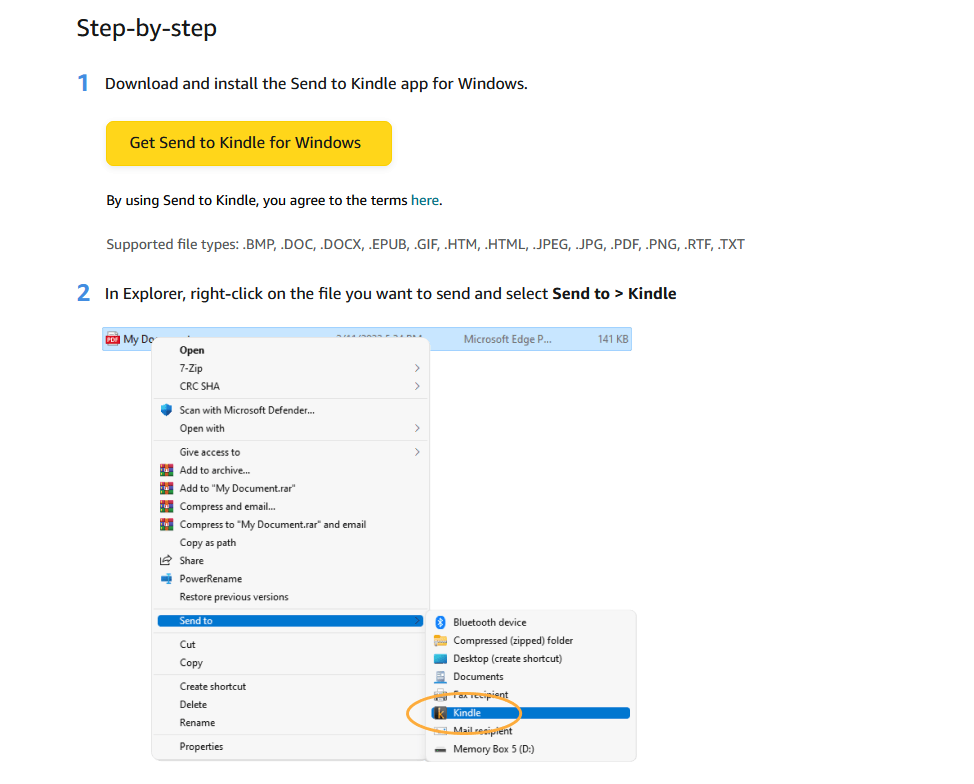The width and height of the screenshot is (974, 784).
Task: Choose Copy as path menu entry
Action: point(208,543)
